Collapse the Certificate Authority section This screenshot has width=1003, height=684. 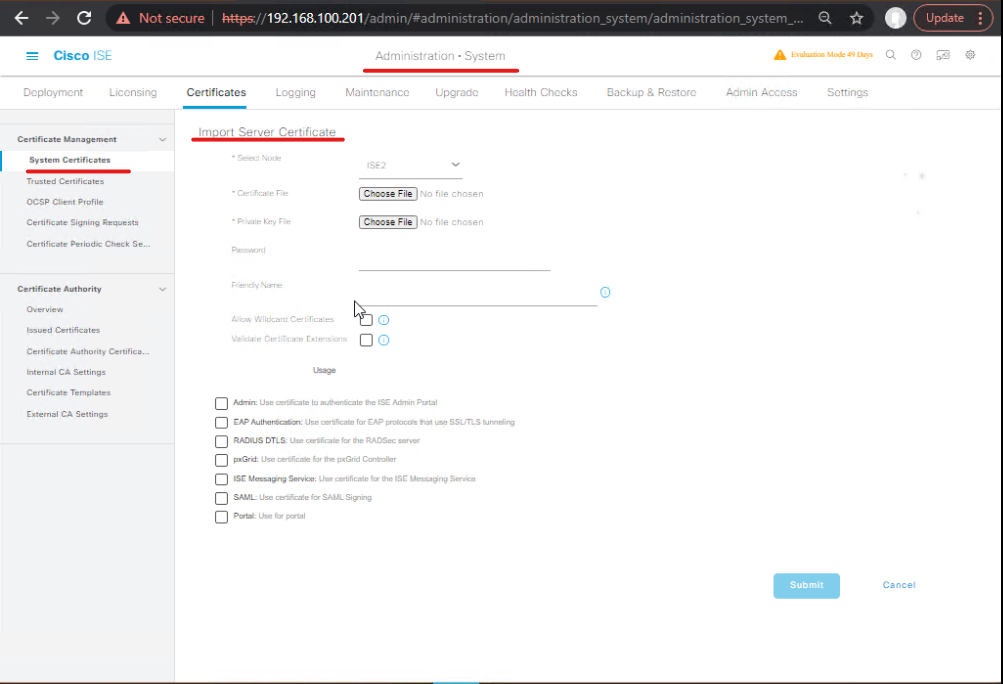(x=162, y=289)
